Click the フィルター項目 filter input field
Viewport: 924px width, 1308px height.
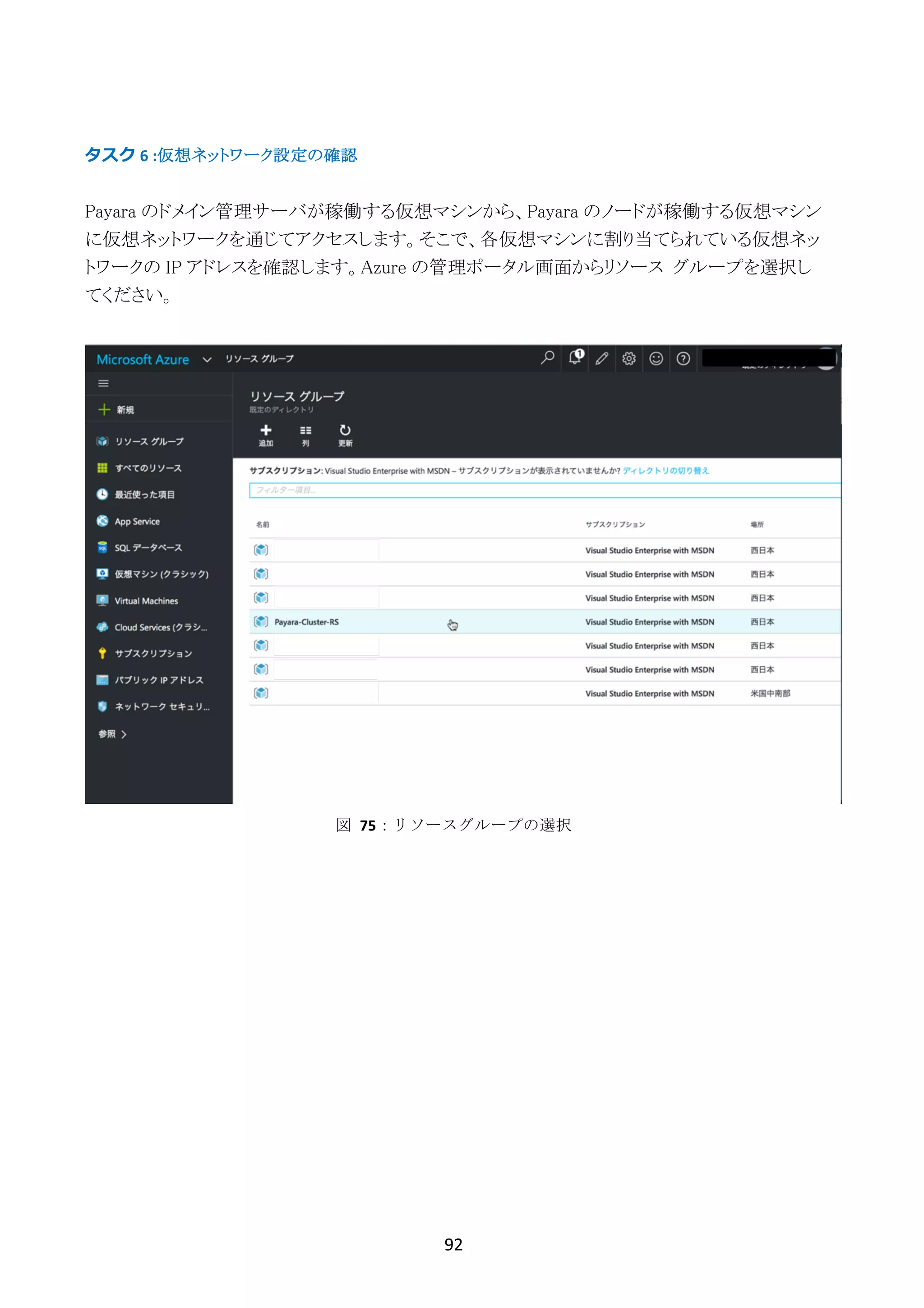click(x=545, y=490)
